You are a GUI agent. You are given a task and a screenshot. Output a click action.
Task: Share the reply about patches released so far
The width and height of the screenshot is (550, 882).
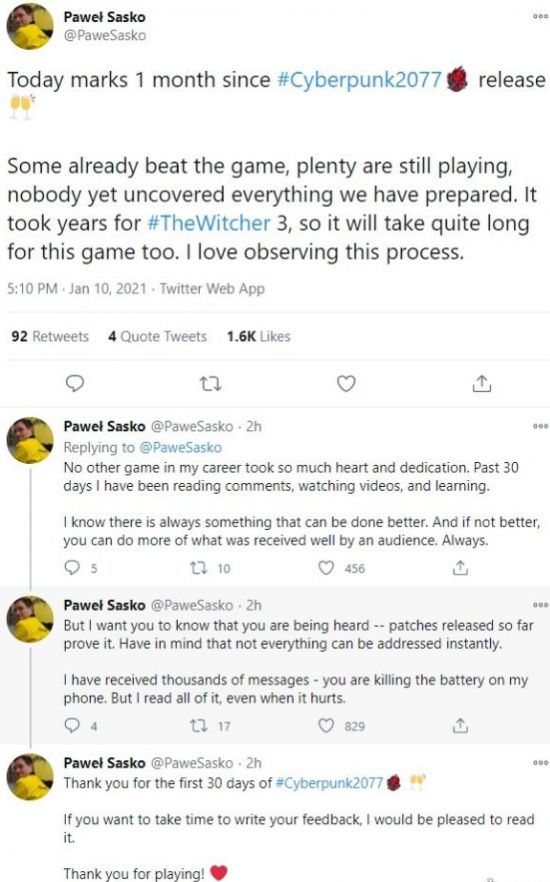point(460,726)
